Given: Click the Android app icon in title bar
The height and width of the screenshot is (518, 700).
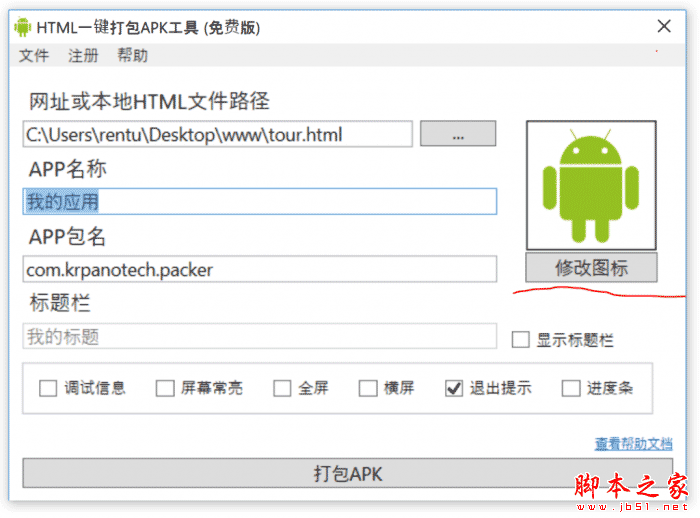Looking at the screenshot, I should [22, 27].
